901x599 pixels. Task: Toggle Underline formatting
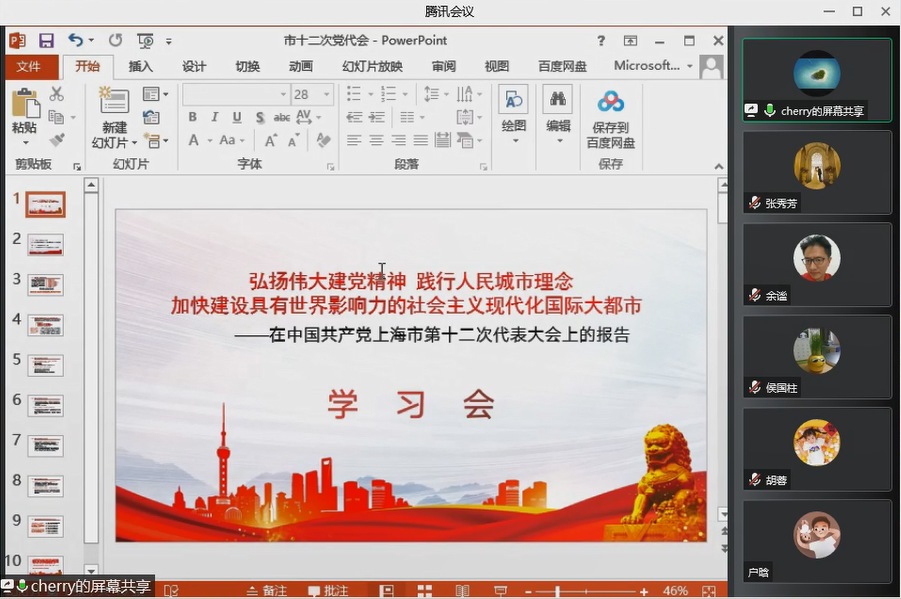[x=238, y=117]
